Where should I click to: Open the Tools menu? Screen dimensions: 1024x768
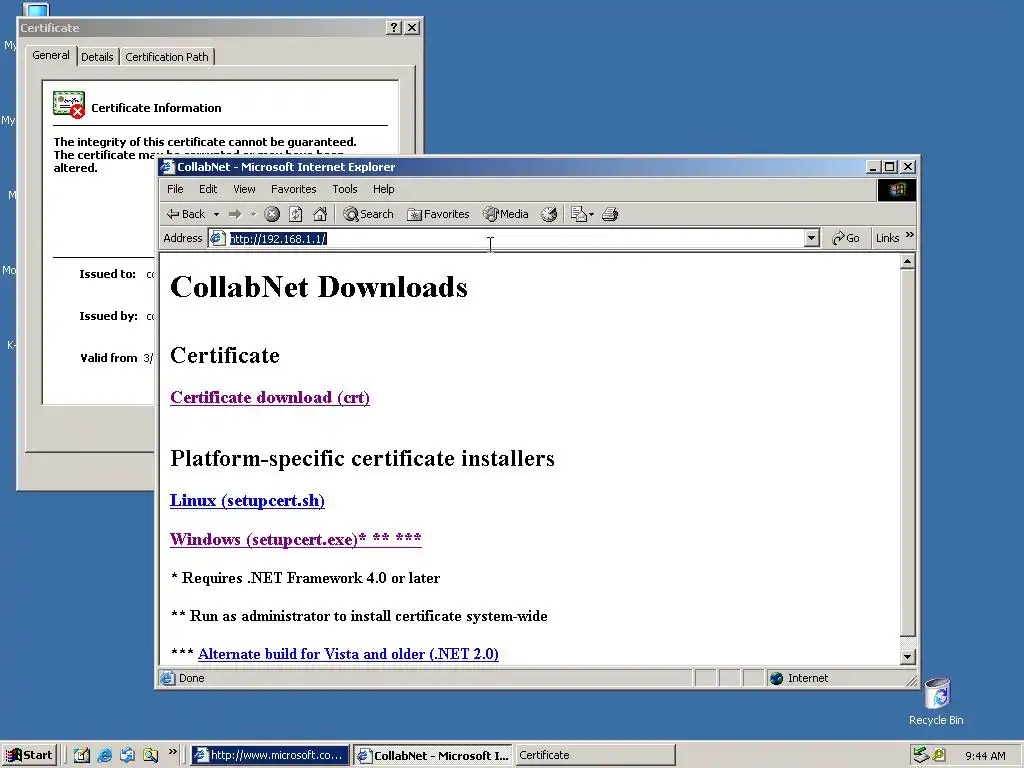coord(345,189)
